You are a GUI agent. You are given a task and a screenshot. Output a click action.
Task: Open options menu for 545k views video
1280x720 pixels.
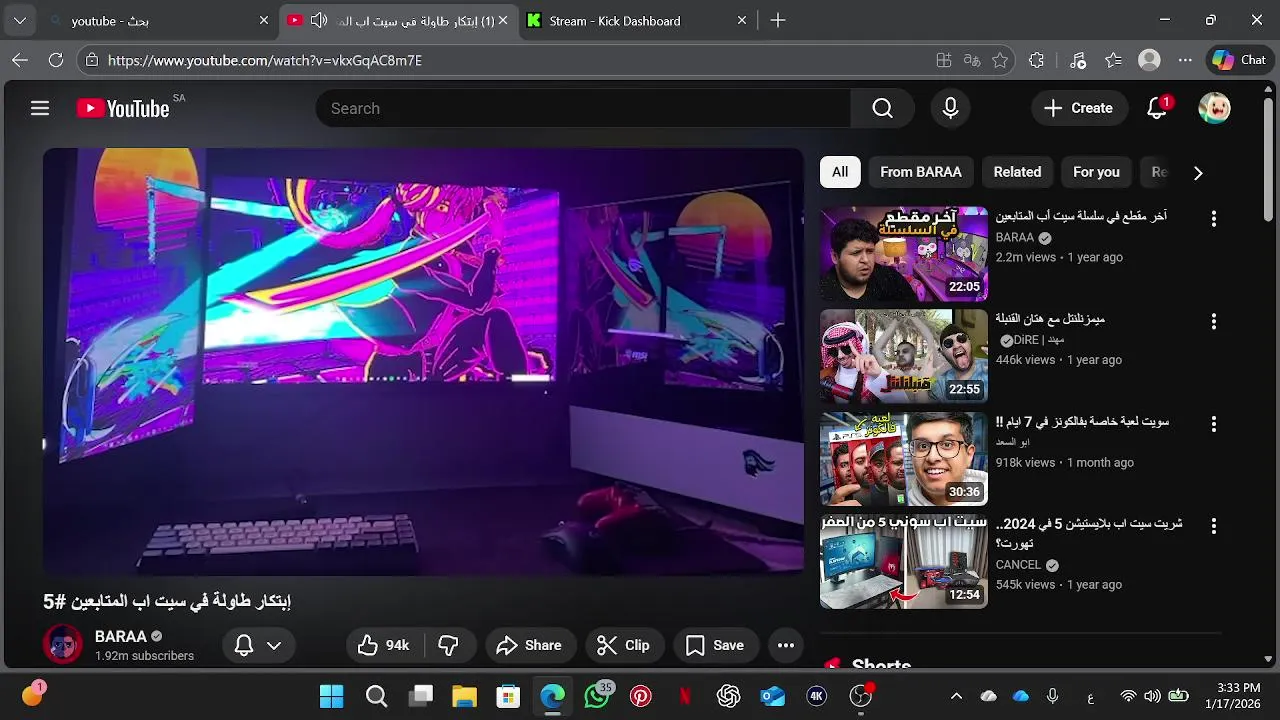point(1214,527)
